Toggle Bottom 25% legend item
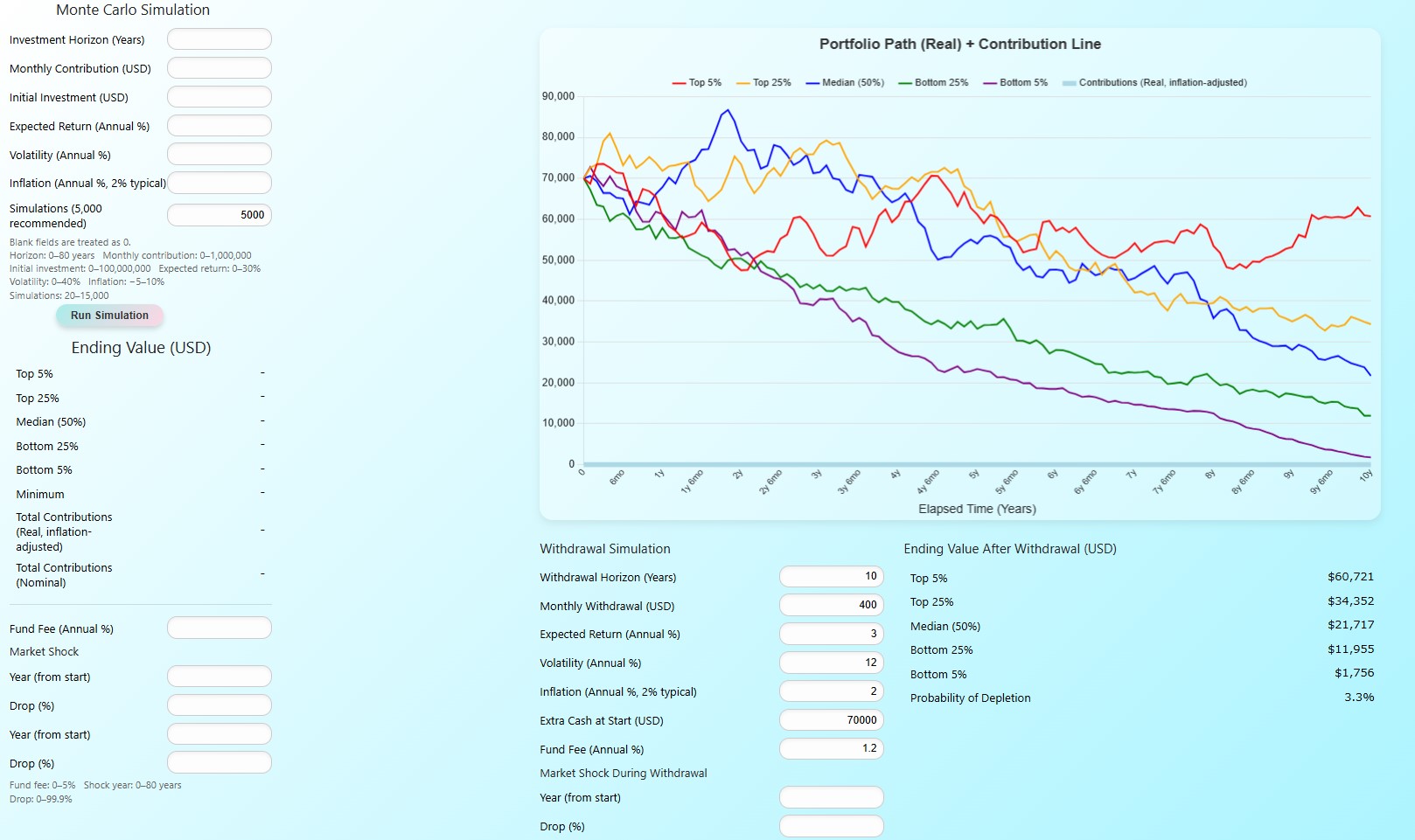The height and width of the screenshot is (840, 1415). pos(932,83)
